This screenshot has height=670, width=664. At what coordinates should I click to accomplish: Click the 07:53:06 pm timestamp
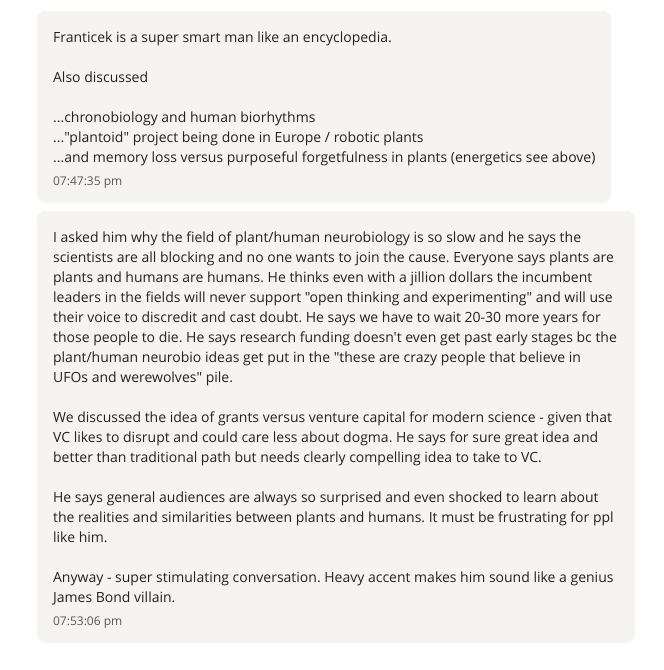pyautogui.click(x=87, y=621)
